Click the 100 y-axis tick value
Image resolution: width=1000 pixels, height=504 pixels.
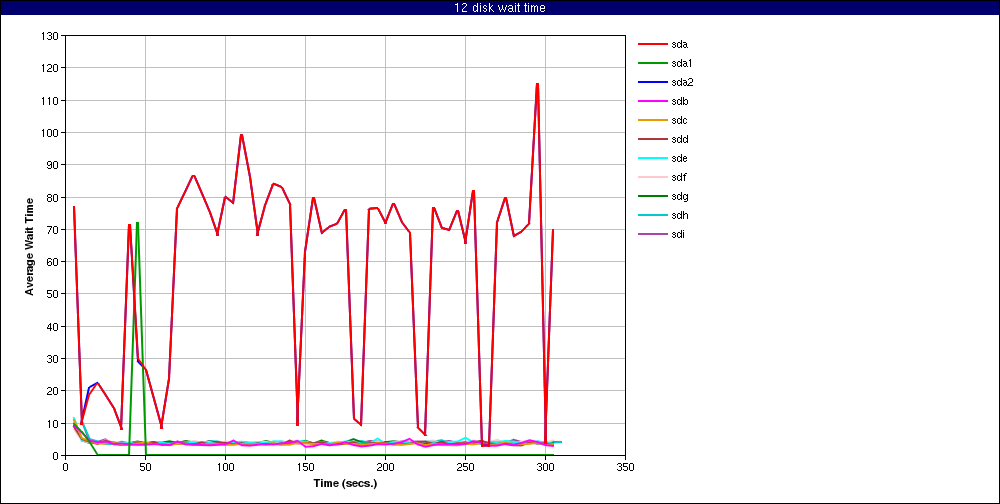(52, 133)
